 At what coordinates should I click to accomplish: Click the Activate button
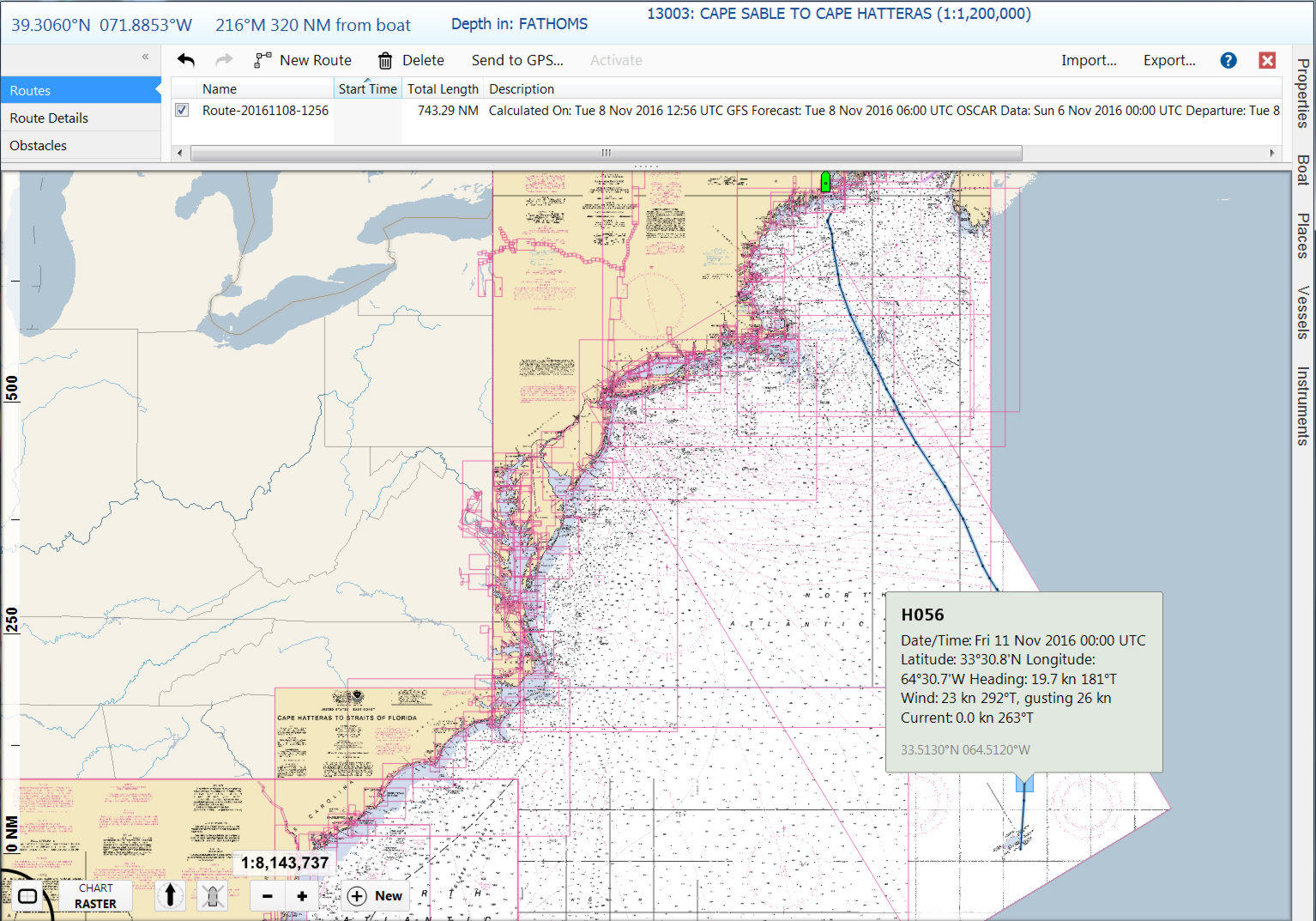tap(616, 60)
